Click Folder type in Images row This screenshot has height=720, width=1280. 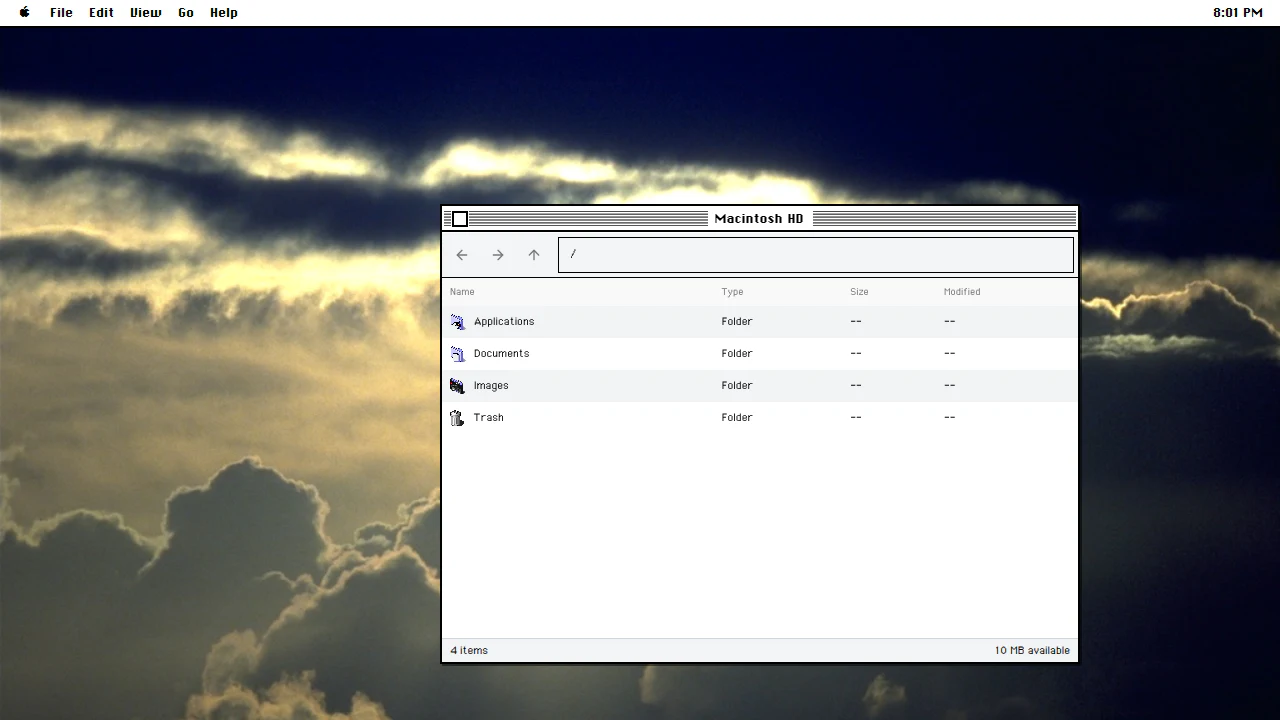(x=737, y=386)
